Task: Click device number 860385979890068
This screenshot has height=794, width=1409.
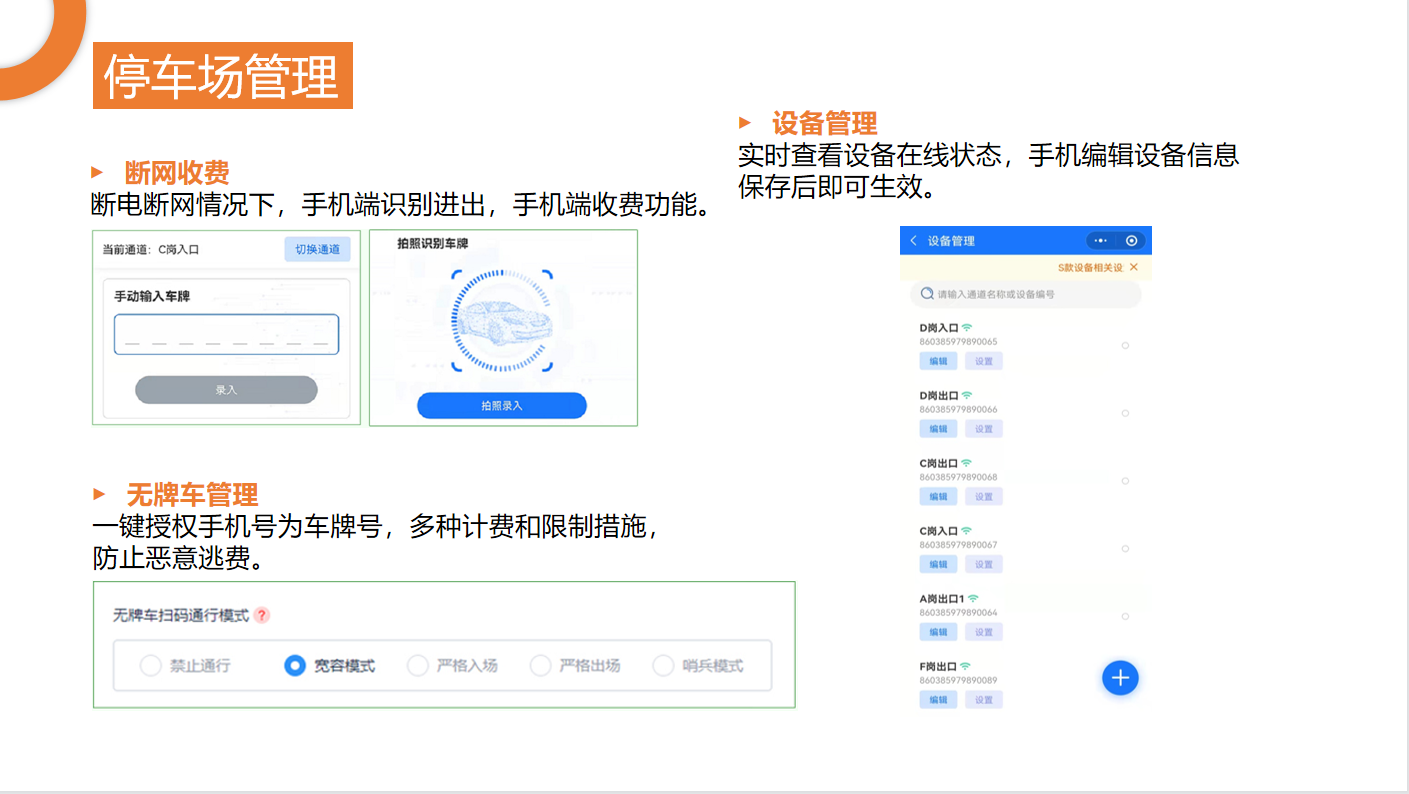Action: point(958,478)
